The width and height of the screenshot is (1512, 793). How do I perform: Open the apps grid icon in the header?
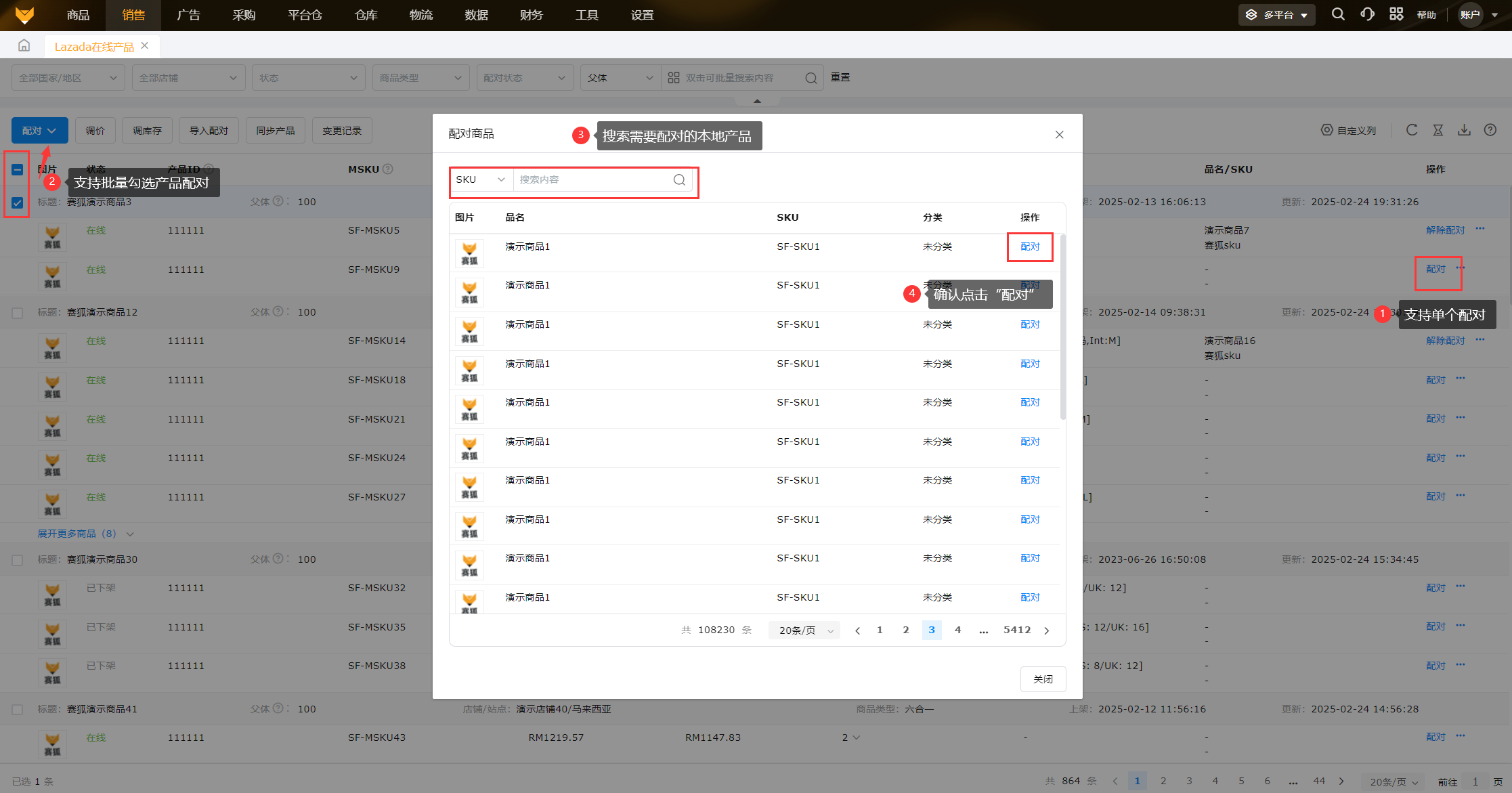[1396, 14]
